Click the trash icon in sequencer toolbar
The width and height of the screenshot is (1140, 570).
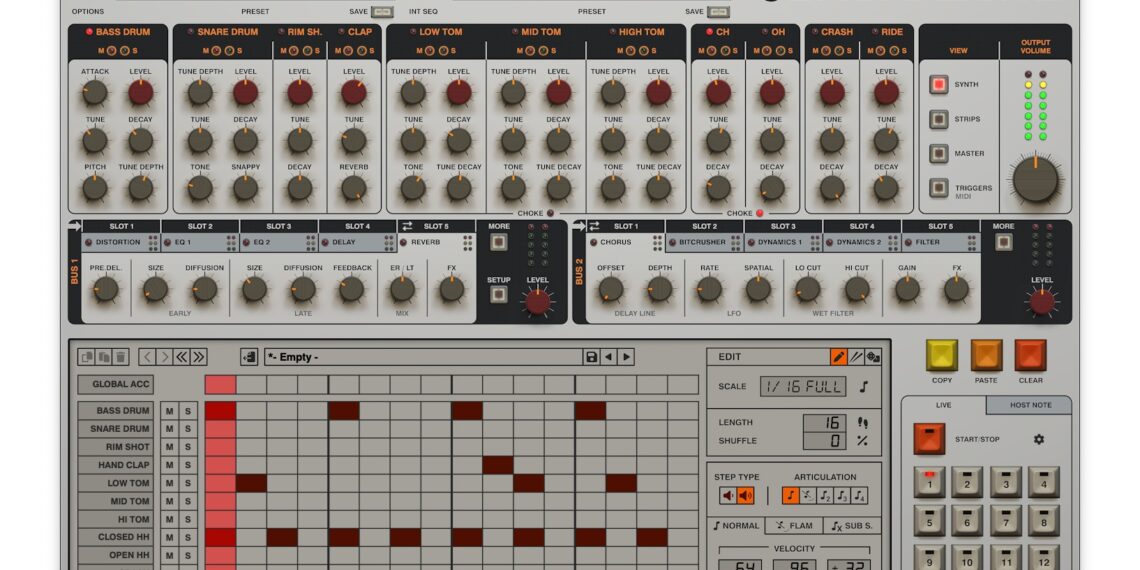(x=121, y=357)
